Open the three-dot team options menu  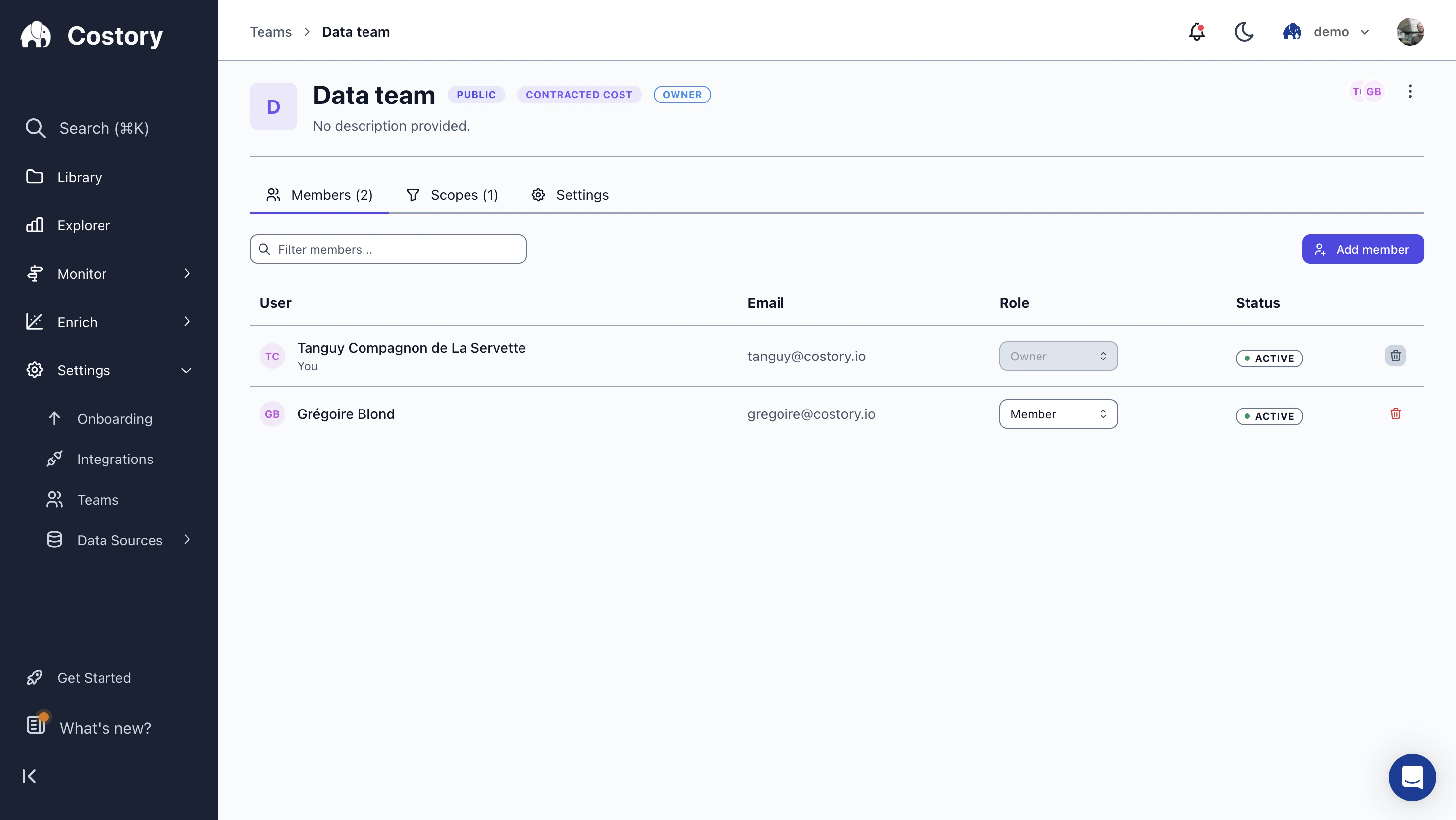(1409, 91)
